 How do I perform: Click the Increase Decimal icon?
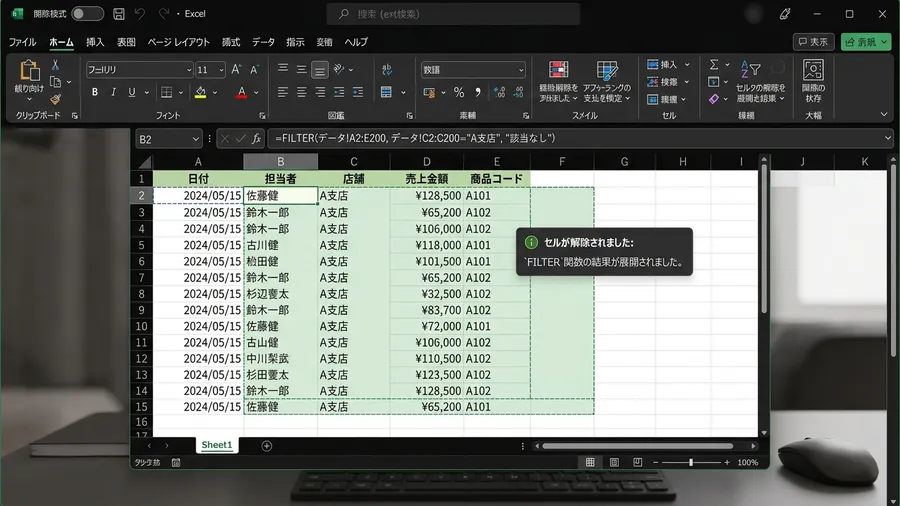(x=499, y=92)
